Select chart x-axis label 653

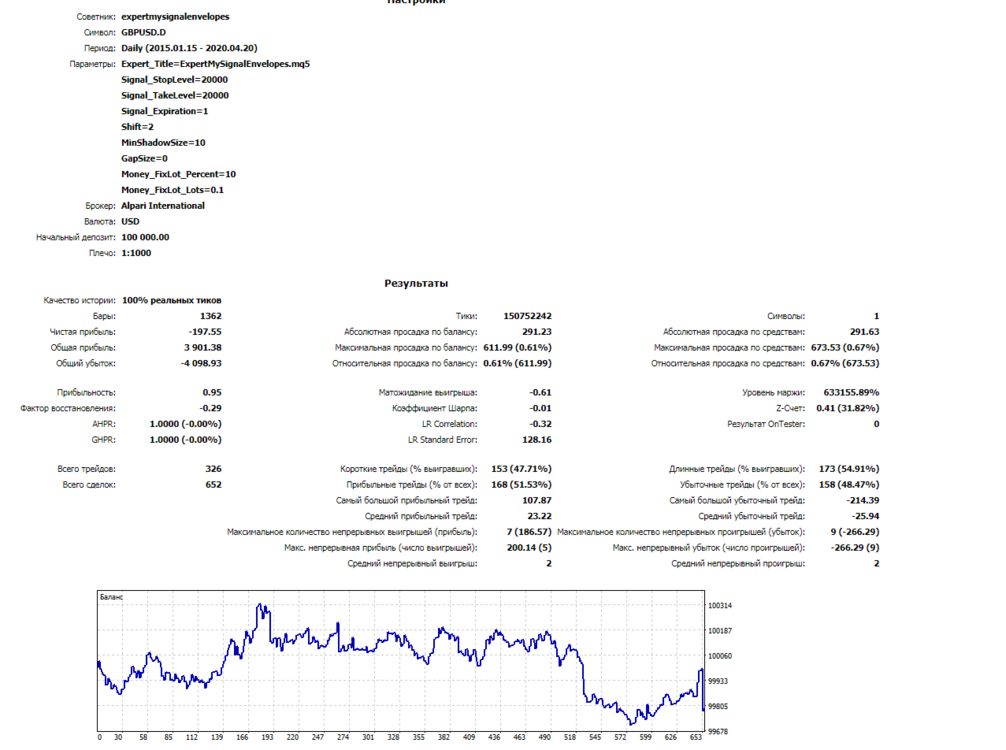(695, 737)
